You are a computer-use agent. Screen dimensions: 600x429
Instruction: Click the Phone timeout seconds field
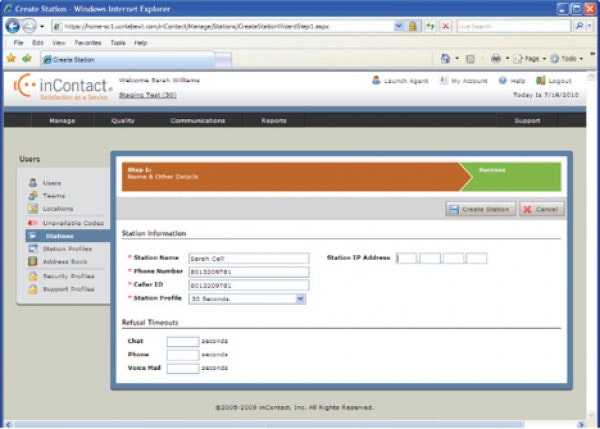pos(183,355)
